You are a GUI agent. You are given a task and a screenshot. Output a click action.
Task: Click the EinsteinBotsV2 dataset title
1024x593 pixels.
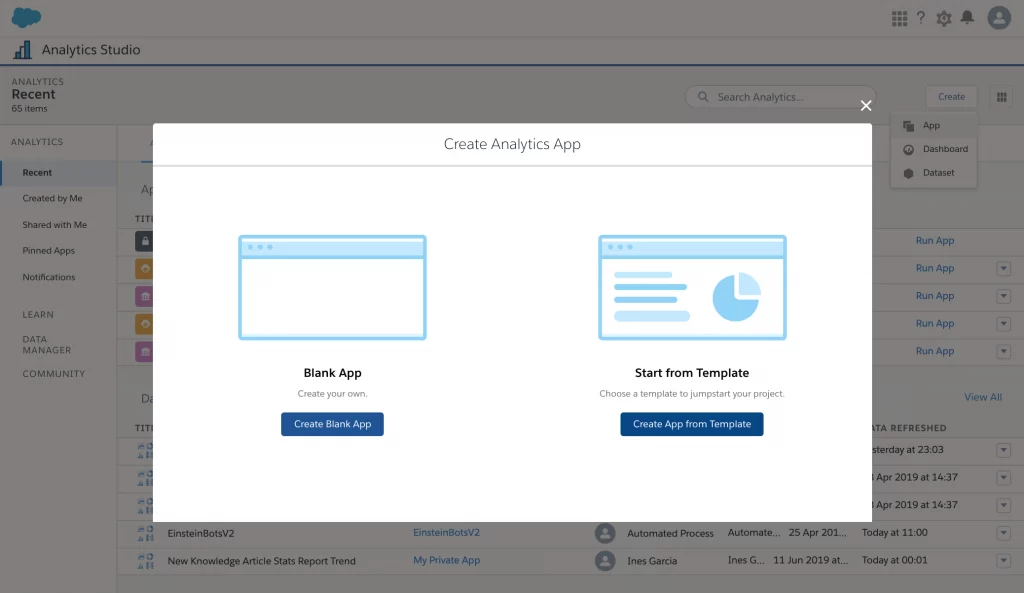(x=200, y=533)
